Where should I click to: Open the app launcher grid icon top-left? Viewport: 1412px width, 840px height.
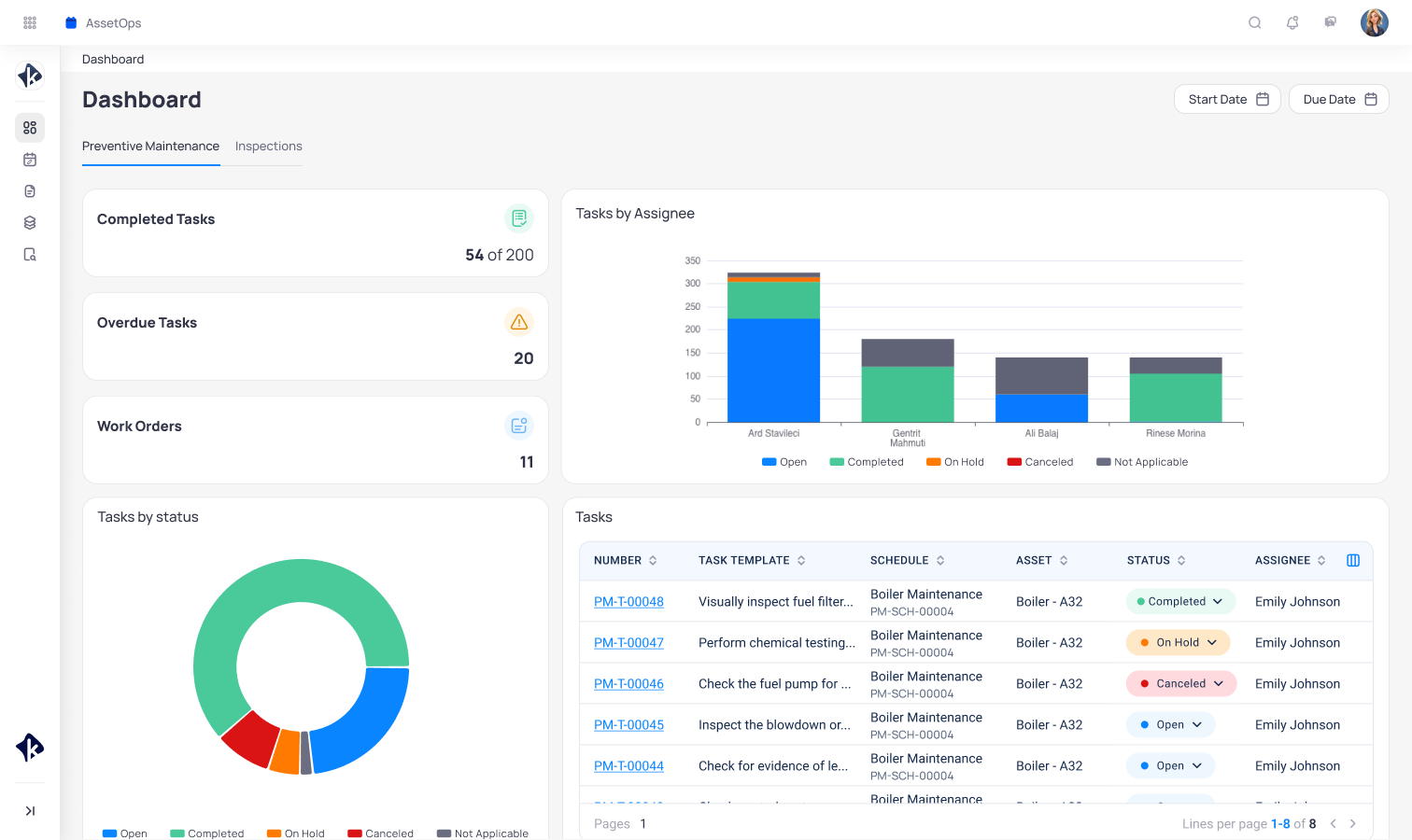pos(29,21)
